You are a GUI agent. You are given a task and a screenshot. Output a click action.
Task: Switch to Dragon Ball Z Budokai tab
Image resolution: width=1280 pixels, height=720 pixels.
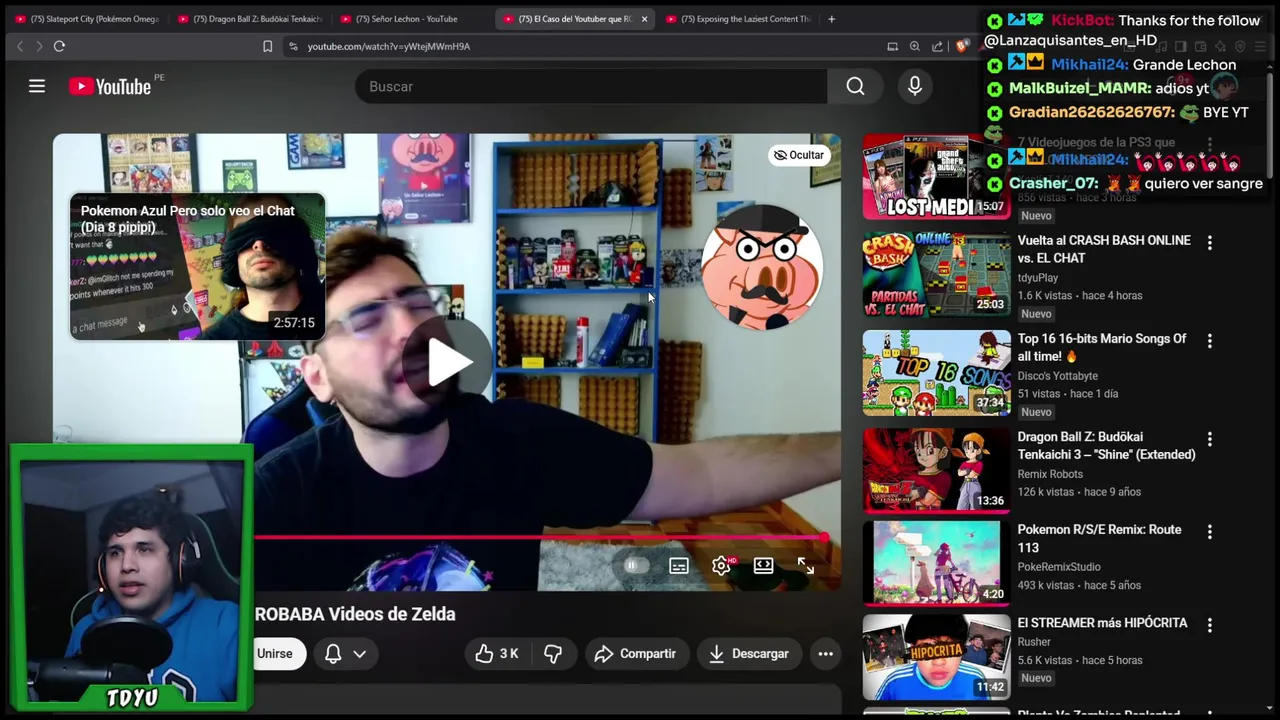tap(249, 19)
